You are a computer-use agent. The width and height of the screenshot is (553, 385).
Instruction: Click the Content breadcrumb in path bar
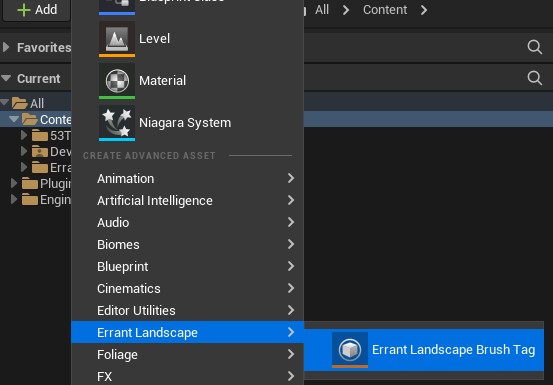pos(385,10)
